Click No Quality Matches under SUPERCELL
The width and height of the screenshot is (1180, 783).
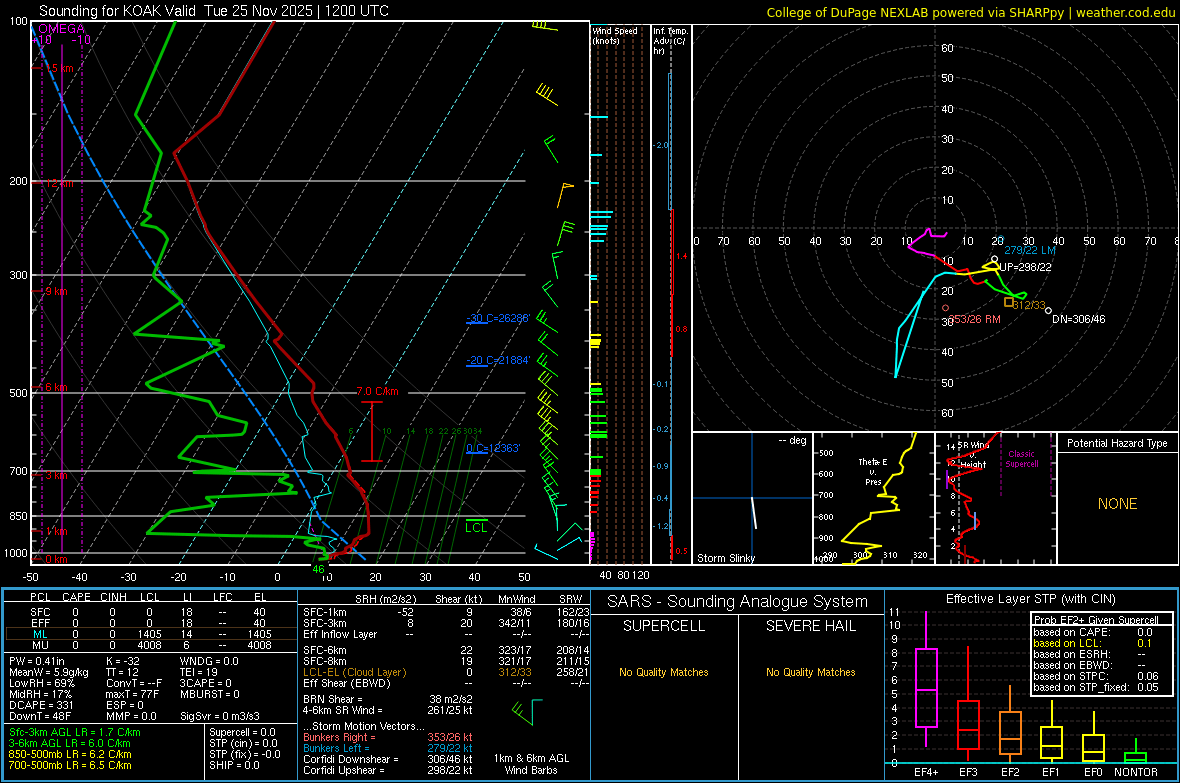pyautogui.click(x=664, y=672)
